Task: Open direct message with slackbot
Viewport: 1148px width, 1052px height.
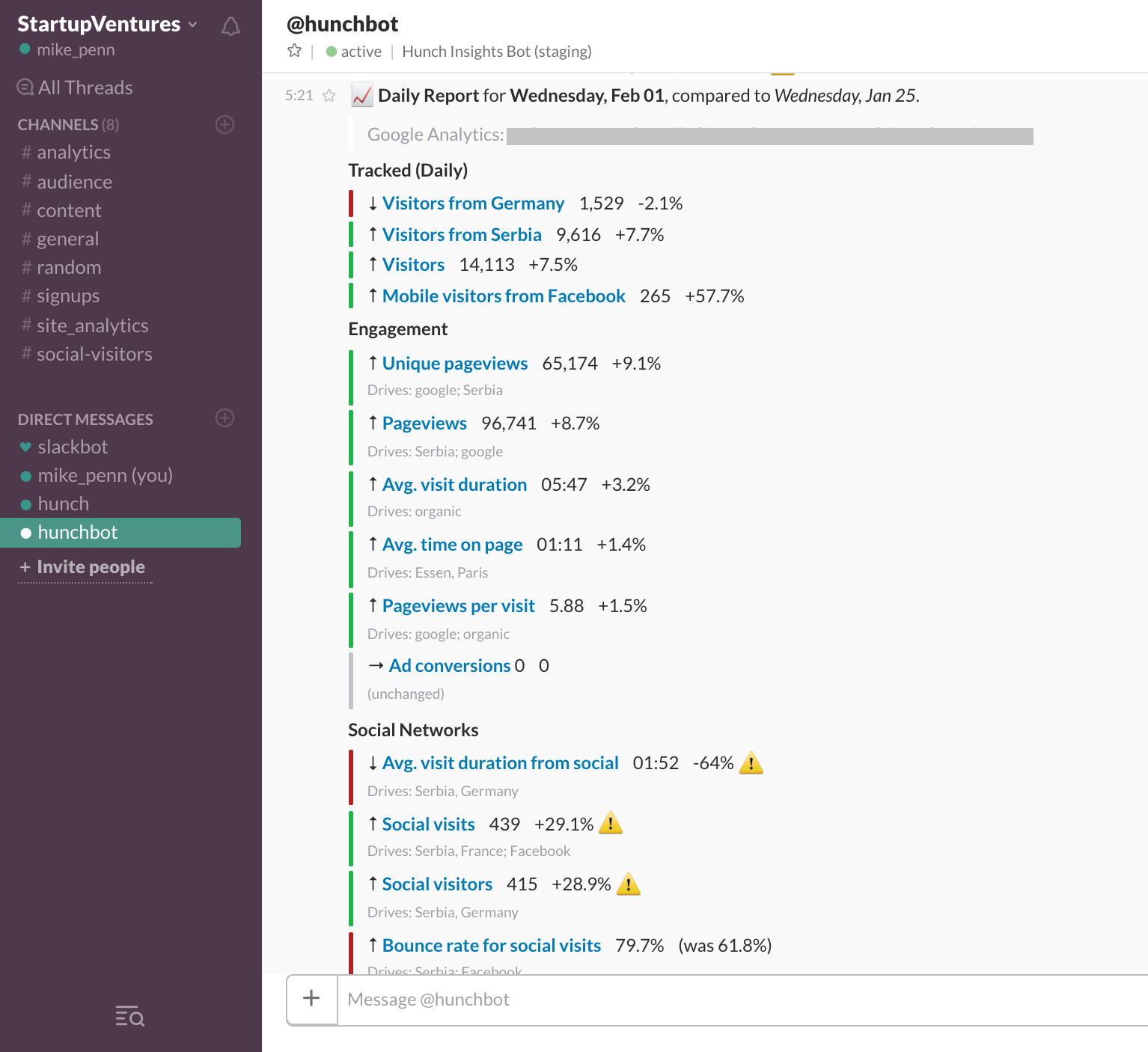Action: click(73, 447)
